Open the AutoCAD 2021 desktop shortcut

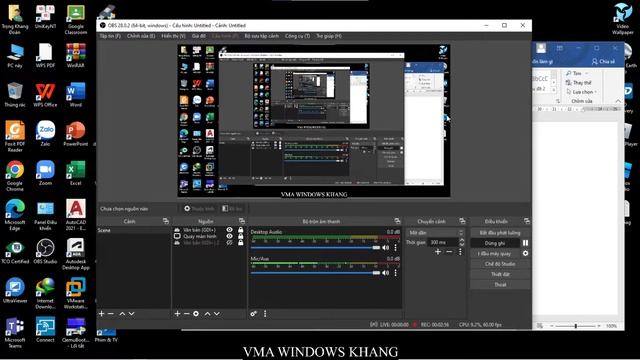pos(76,214)
